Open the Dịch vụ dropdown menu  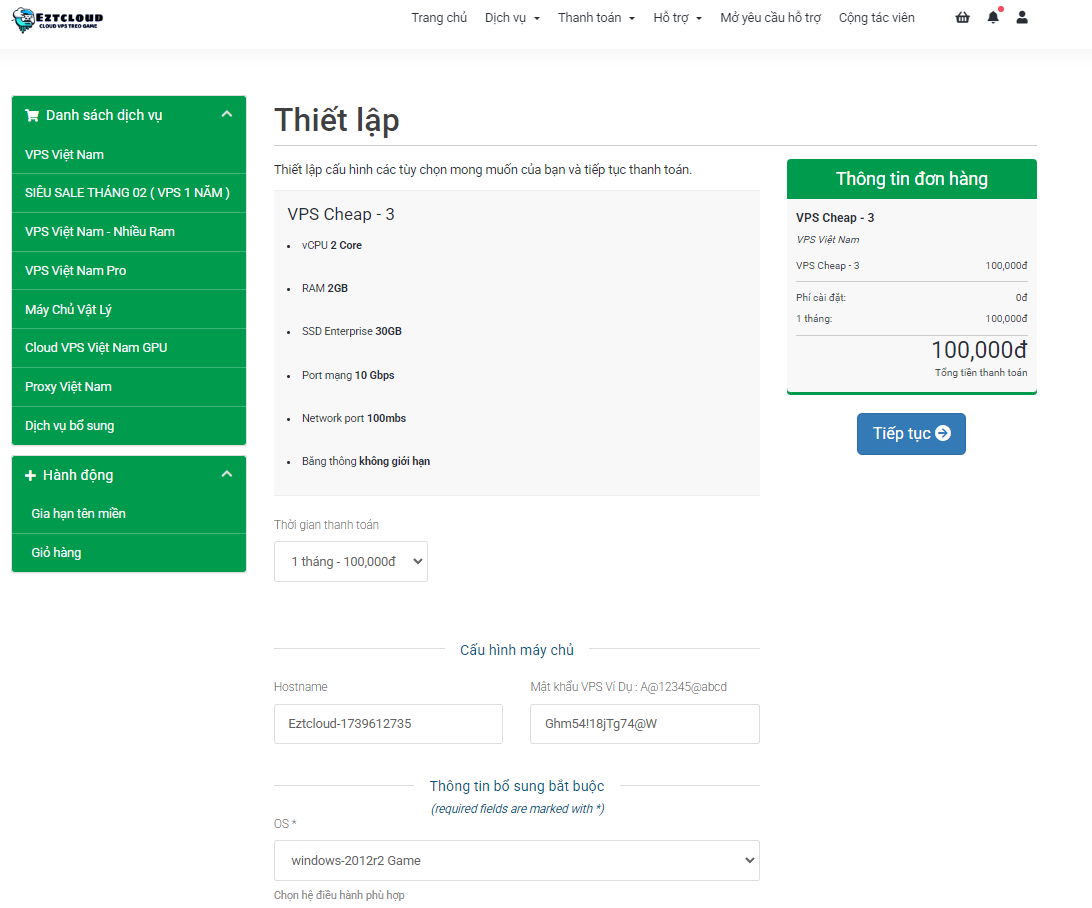[x=512, y=18]
